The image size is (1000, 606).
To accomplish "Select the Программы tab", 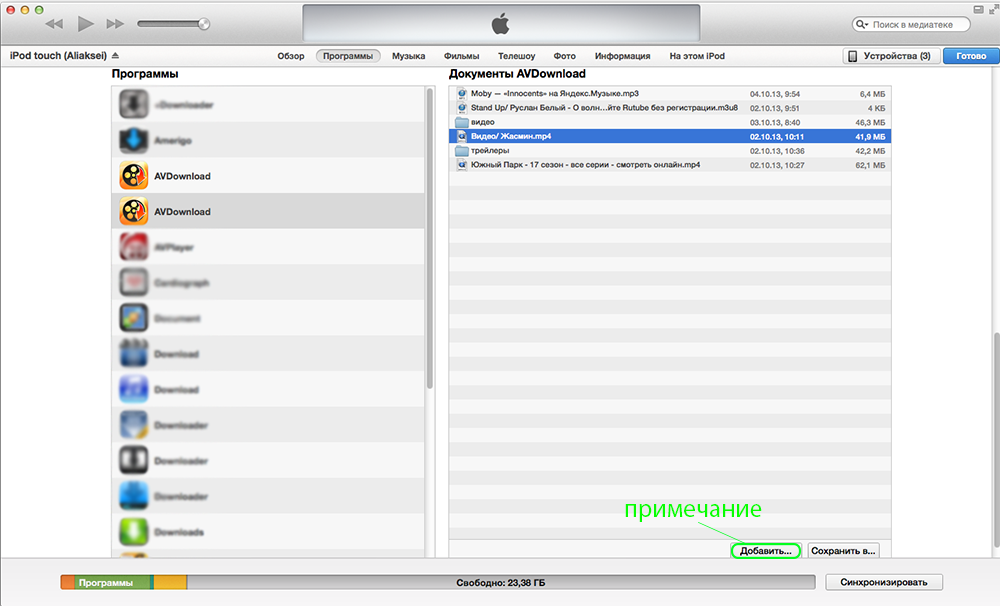I will click(348, 56).
